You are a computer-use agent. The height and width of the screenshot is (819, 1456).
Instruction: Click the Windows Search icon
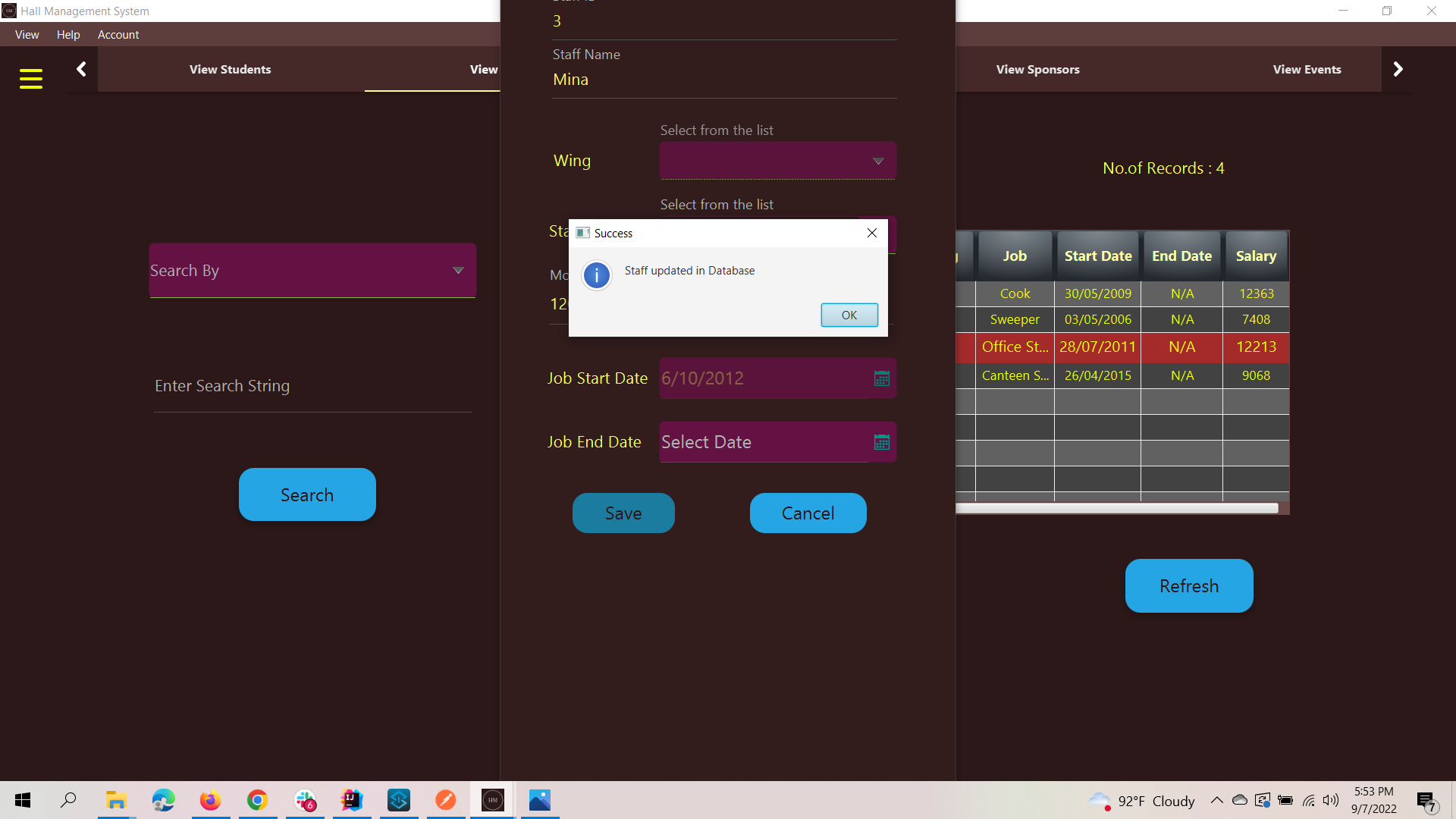click(x=68, y=800)
